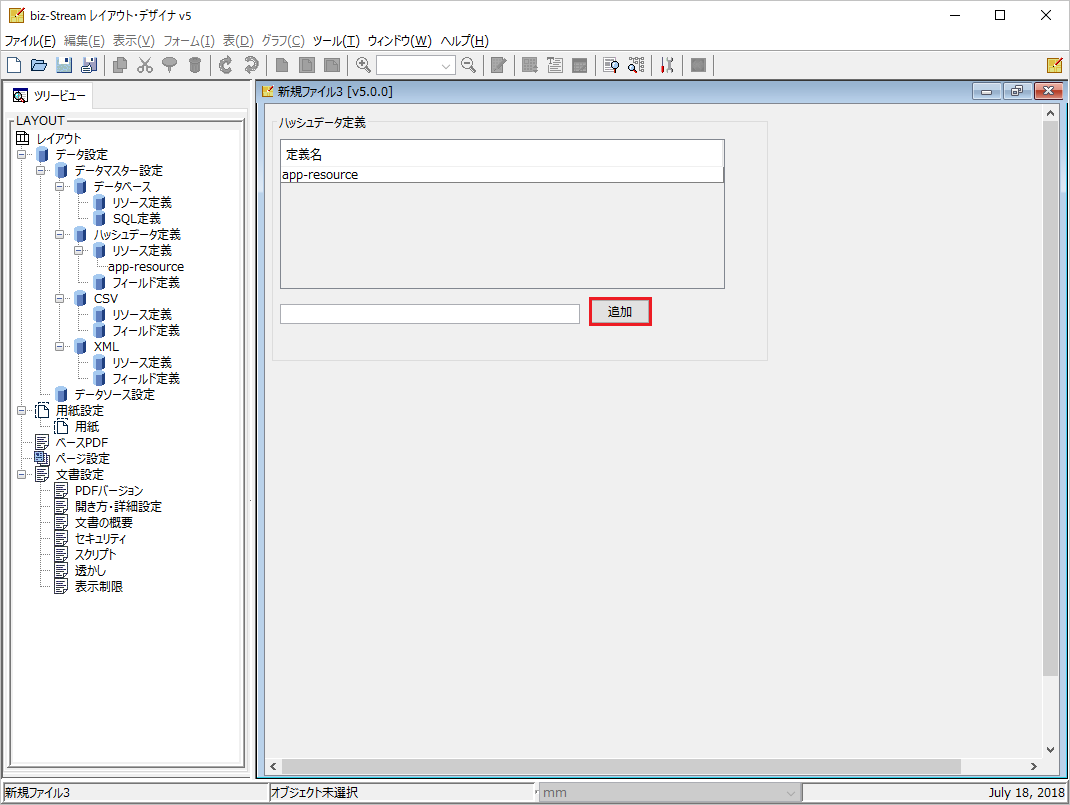Open the zoom level combo box

[x=416, y=65]
